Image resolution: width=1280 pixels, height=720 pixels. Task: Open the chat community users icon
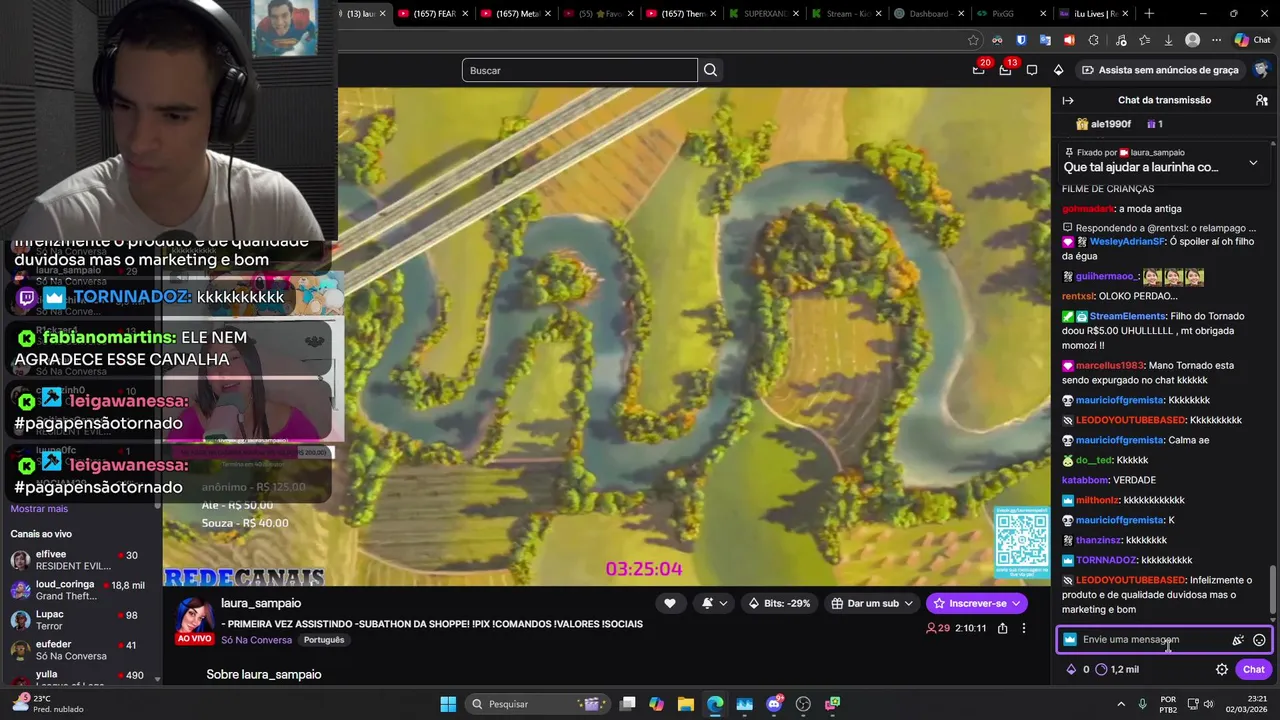1262,100
